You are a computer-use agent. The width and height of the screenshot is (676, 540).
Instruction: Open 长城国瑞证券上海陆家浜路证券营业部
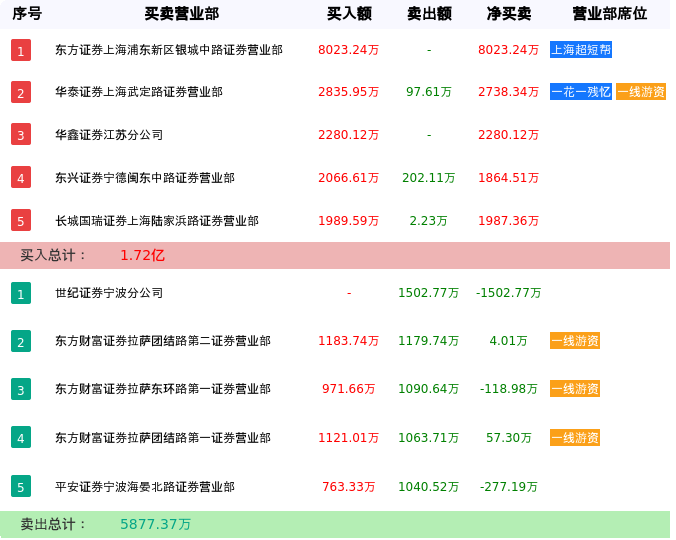[157, 221]
